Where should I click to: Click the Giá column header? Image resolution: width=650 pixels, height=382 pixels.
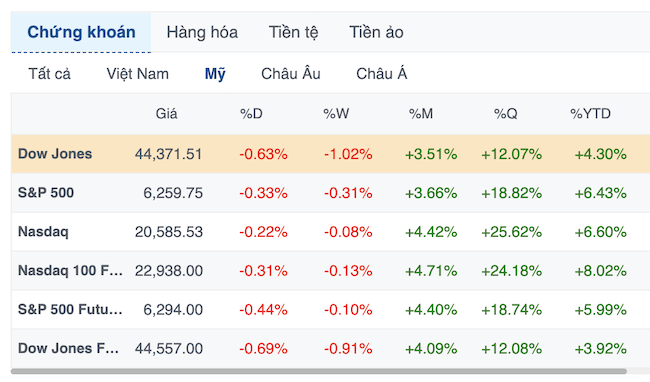click(x=166, y=114)
